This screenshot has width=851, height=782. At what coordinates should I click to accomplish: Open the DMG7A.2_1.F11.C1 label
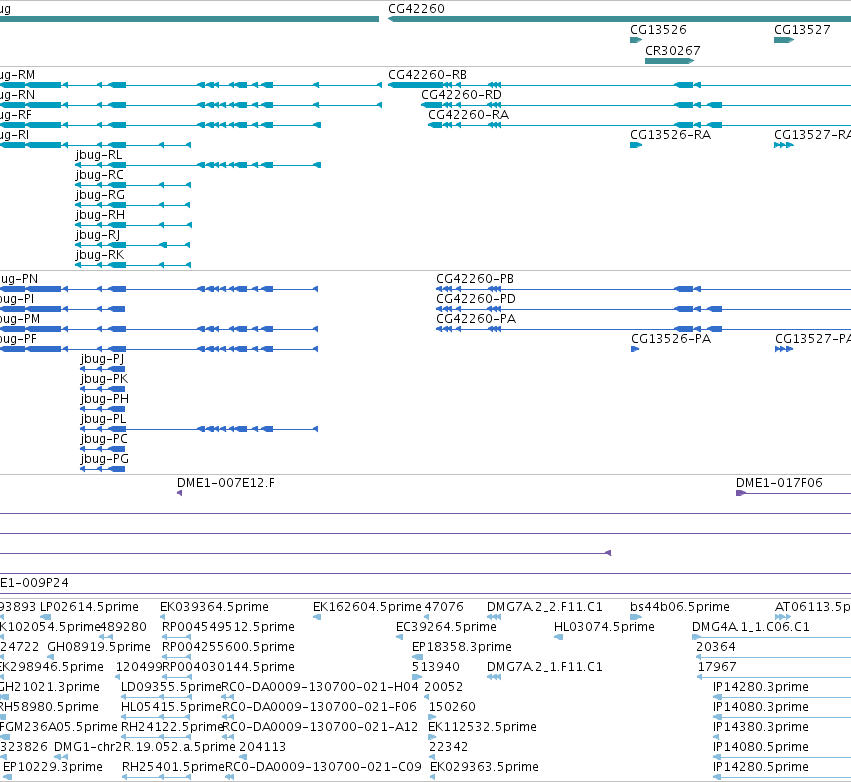[x=545, y=667]
